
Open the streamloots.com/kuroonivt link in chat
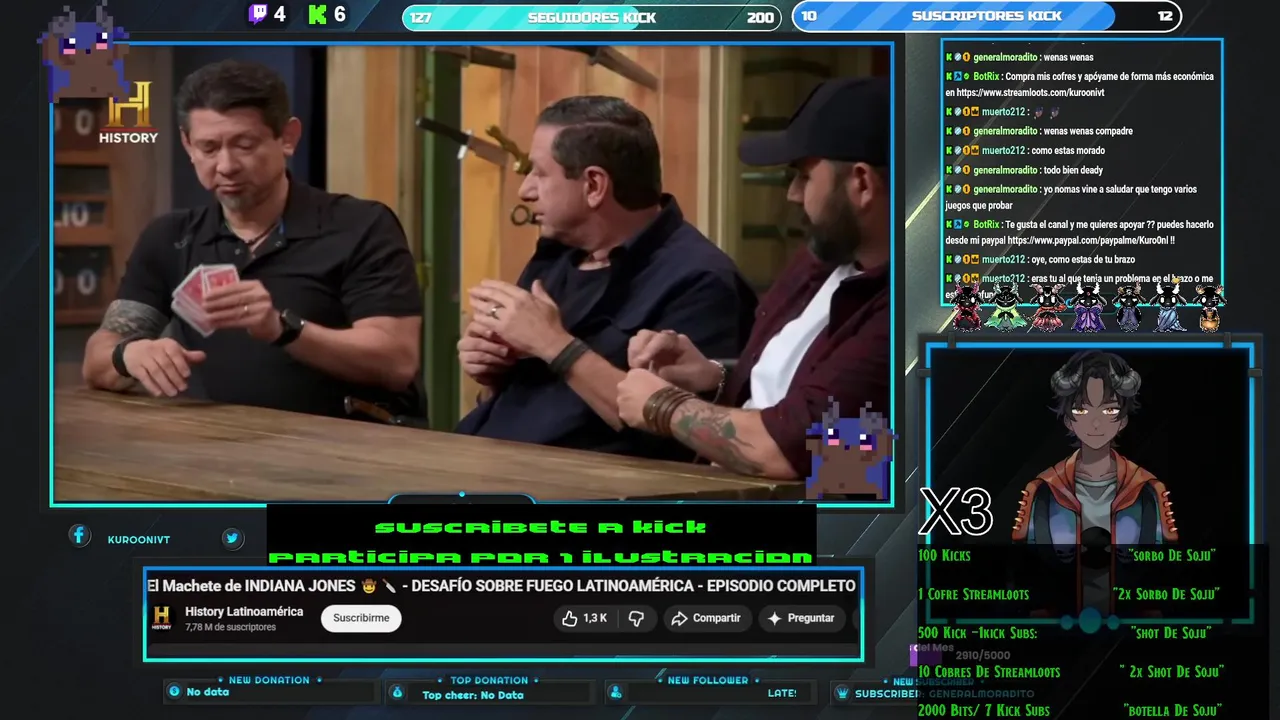(1030, 92)
